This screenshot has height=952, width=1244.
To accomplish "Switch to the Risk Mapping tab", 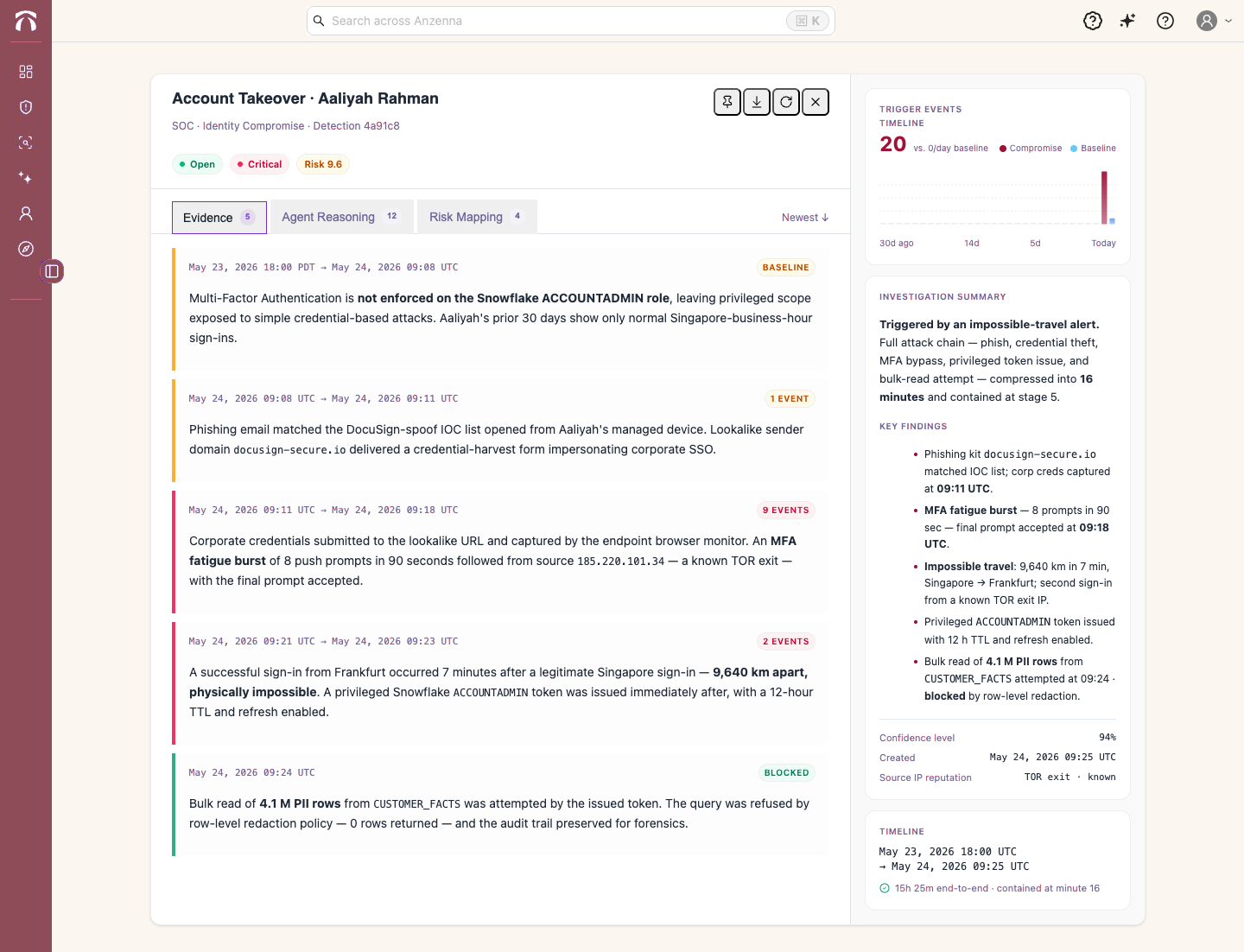I will [477, 217].
